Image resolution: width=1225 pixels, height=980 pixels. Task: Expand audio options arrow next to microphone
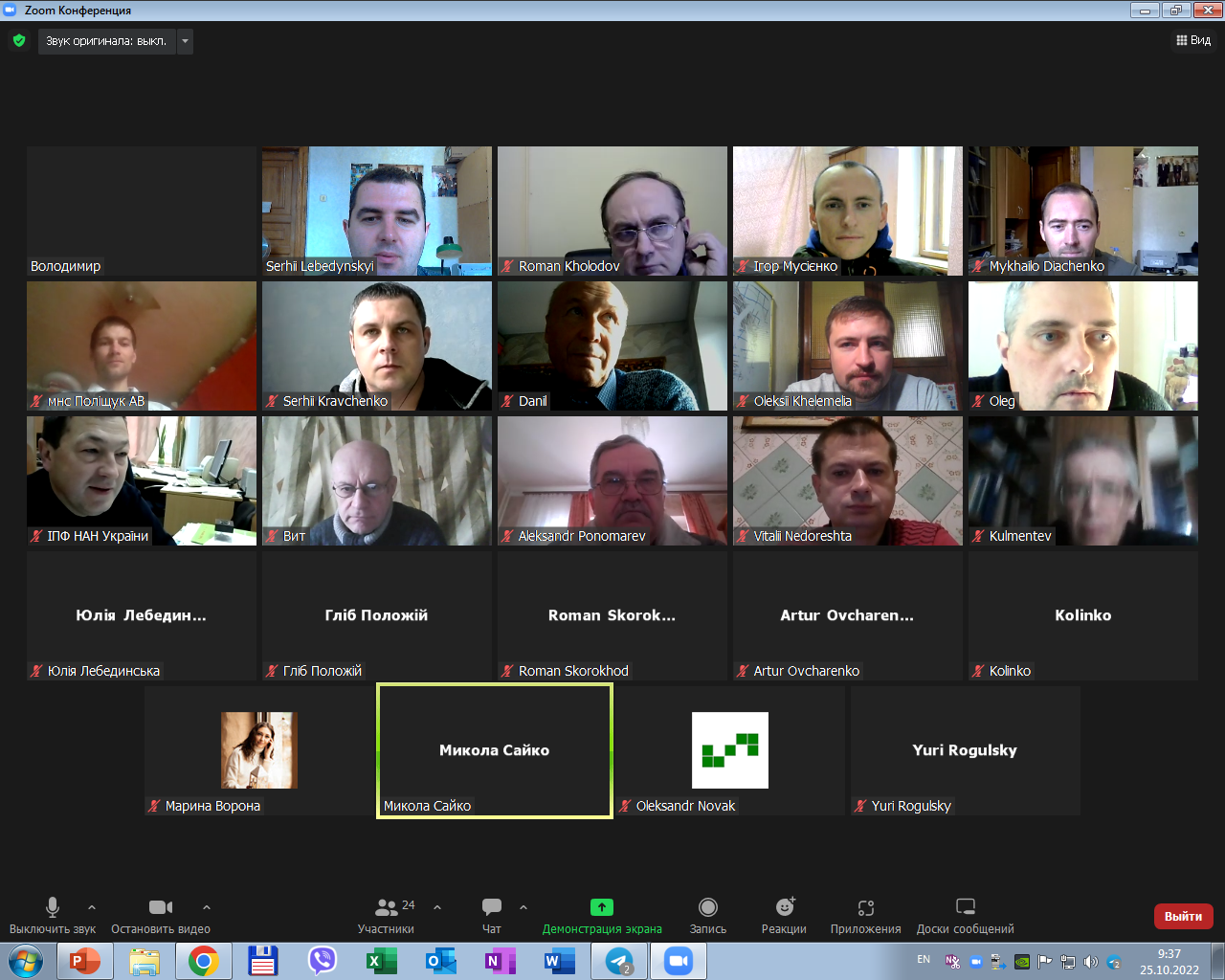tap(92, 907)
